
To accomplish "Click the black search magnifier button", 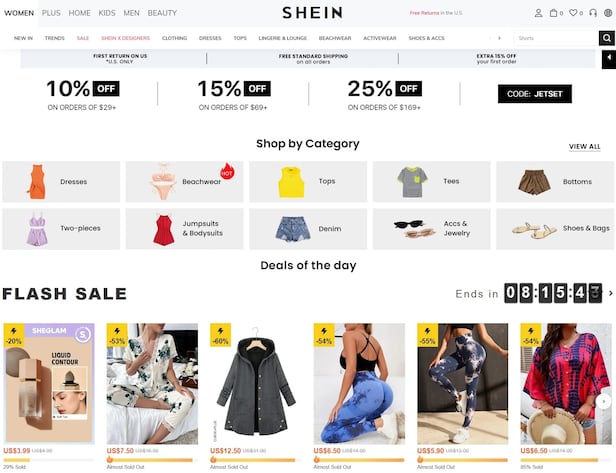I will pos(607,38).
